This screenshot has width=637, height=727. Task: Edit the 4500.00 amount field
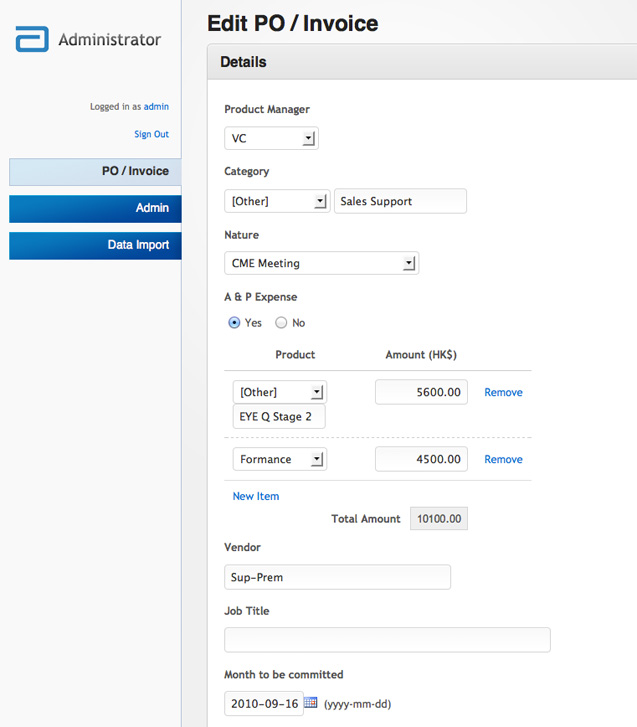[x=421, y=459]
